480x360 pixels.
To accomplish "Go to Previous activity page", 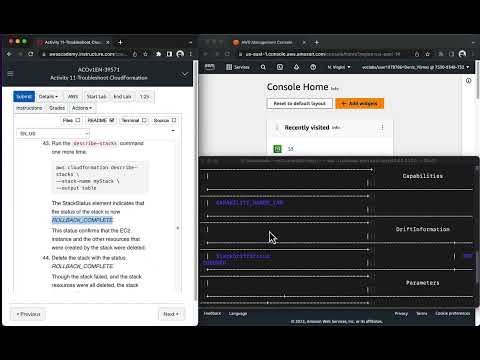I will (28, 314).
